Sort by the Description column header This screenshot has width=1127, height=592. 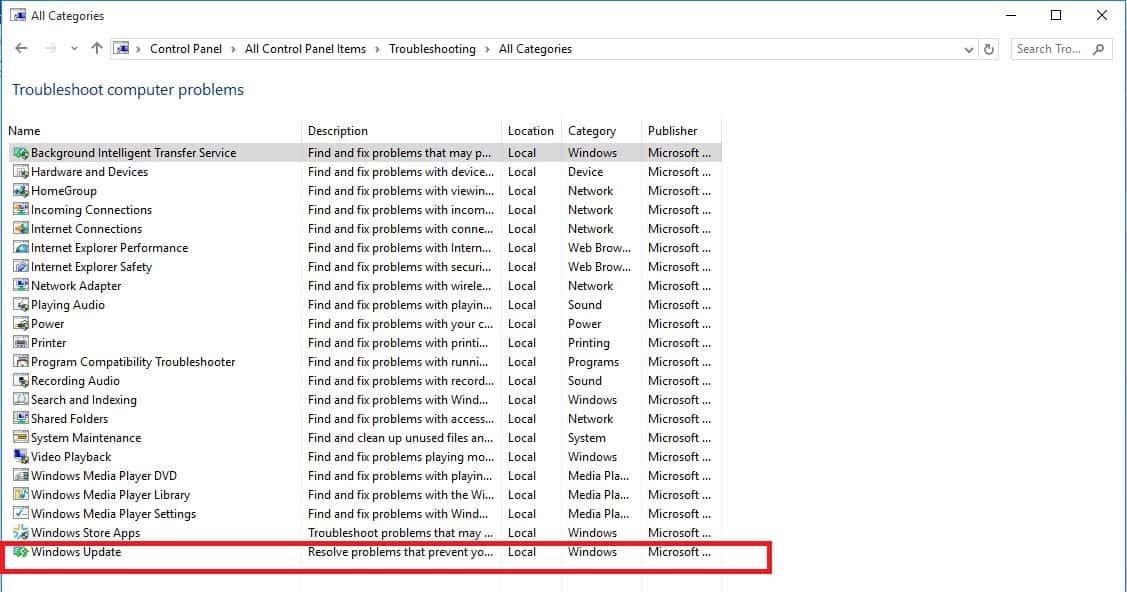(x=401, y=131)
